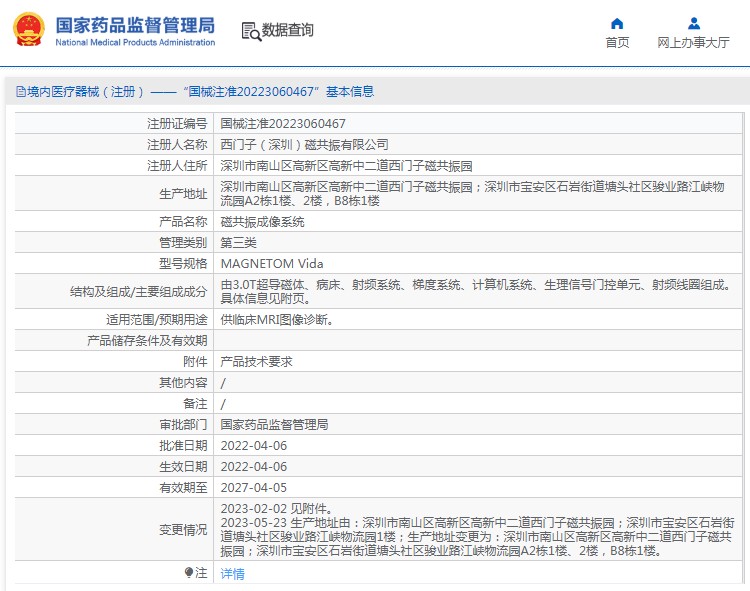Click the 注册人住所 label

point(177,166)
